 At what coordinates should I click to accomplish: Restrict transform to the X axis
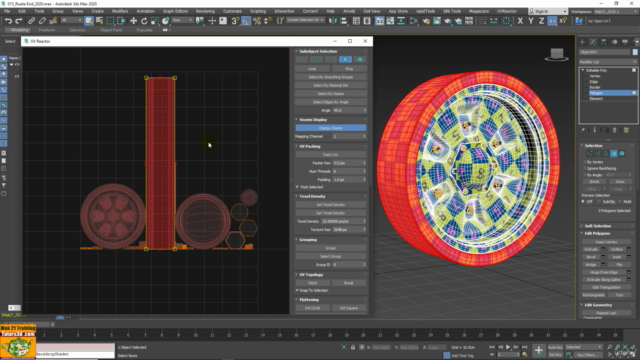[x=520, y=21]
